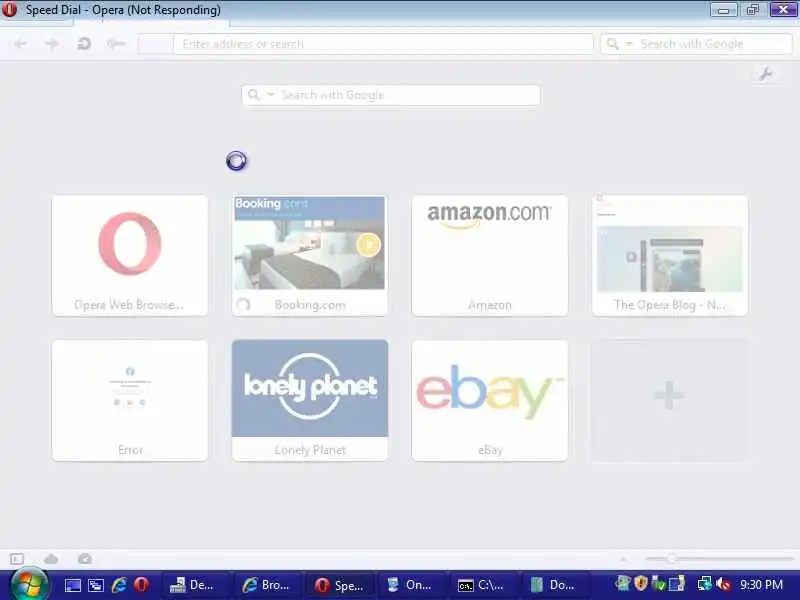Toggle the panels icon in status bar
The height and width of the screenshot is (600, 800).
pos(17,559)
